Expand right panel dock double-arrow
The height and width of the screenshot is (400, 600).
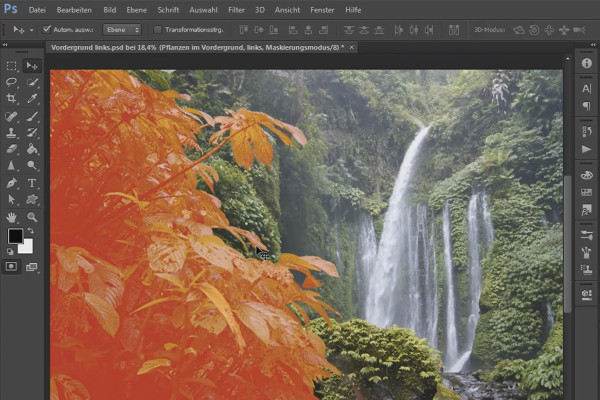(x=592, y=45)
